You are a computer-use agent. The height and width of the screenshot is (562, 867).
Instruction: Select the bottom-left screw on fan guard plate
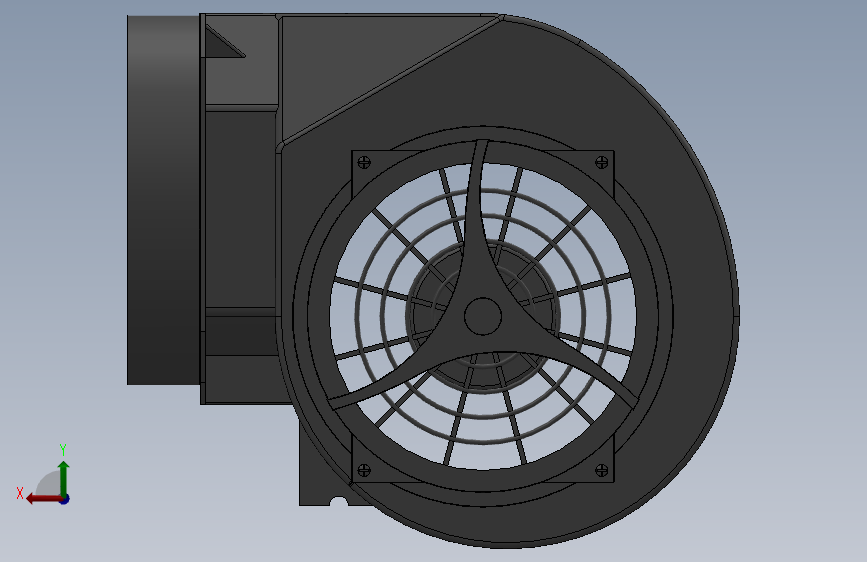pyautogui.click(x=364, y=471)
